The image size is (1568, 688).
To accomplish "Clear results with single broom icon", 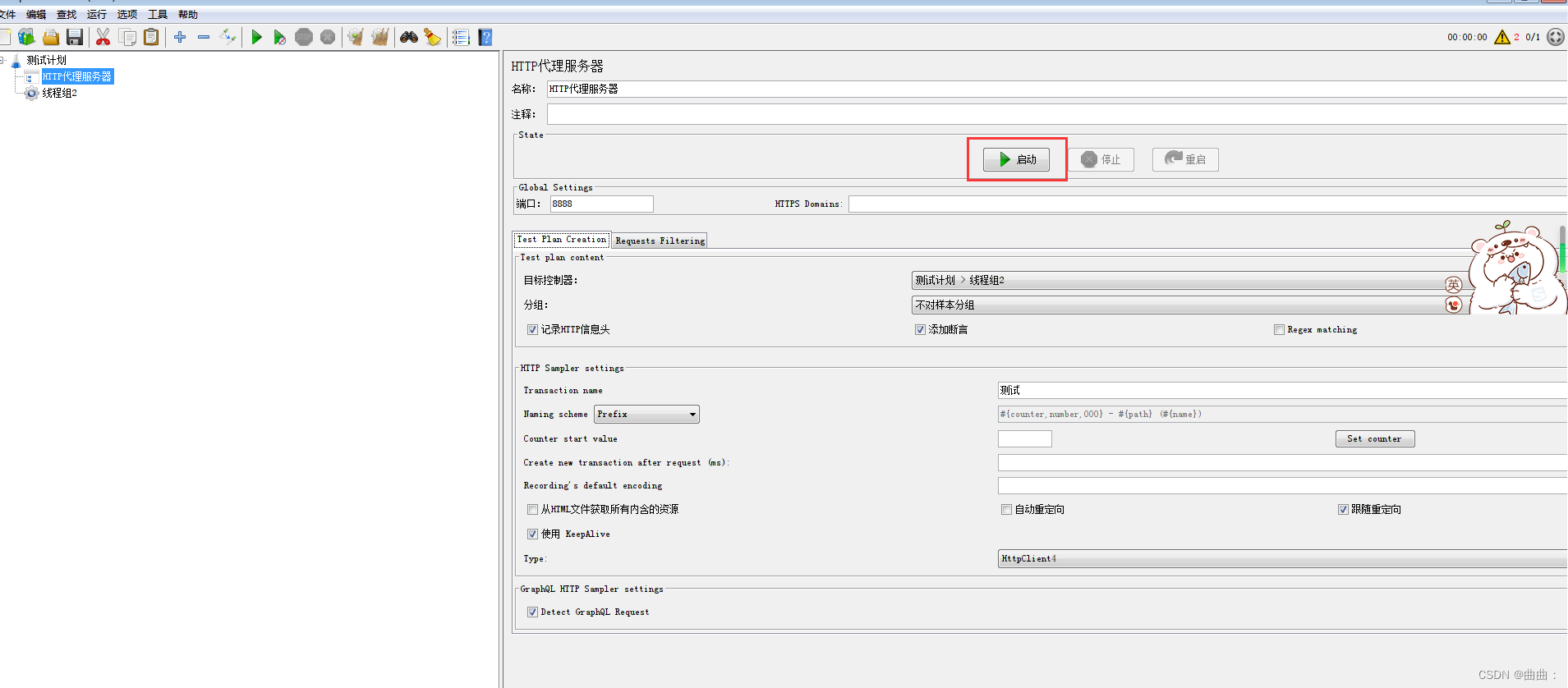I will tap(356, 37).
